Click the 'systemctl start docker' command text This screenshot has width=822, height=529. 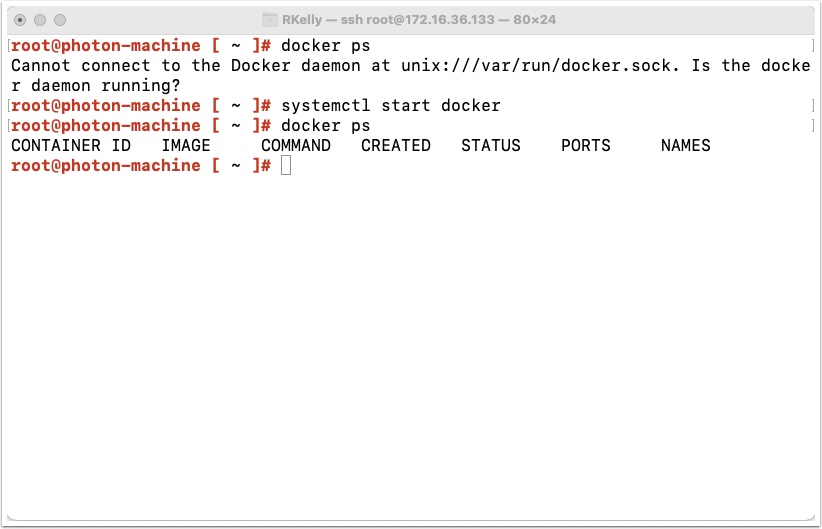tap(391, 105)
